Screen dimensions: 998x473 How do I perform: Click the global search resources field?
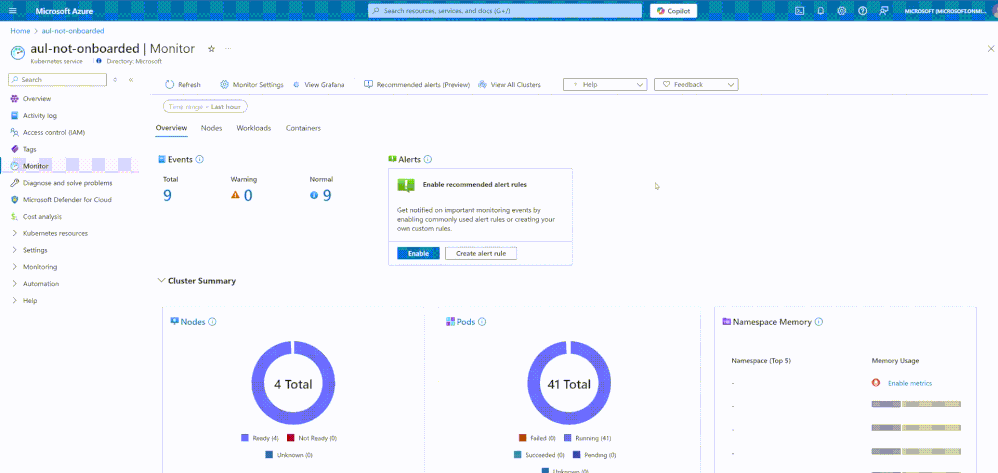pos(505,11)
